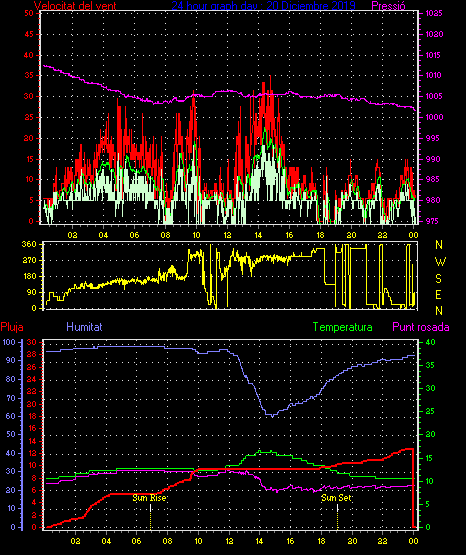Click the green 40 temperature axis value
The image size is (466, 555).
430,343
